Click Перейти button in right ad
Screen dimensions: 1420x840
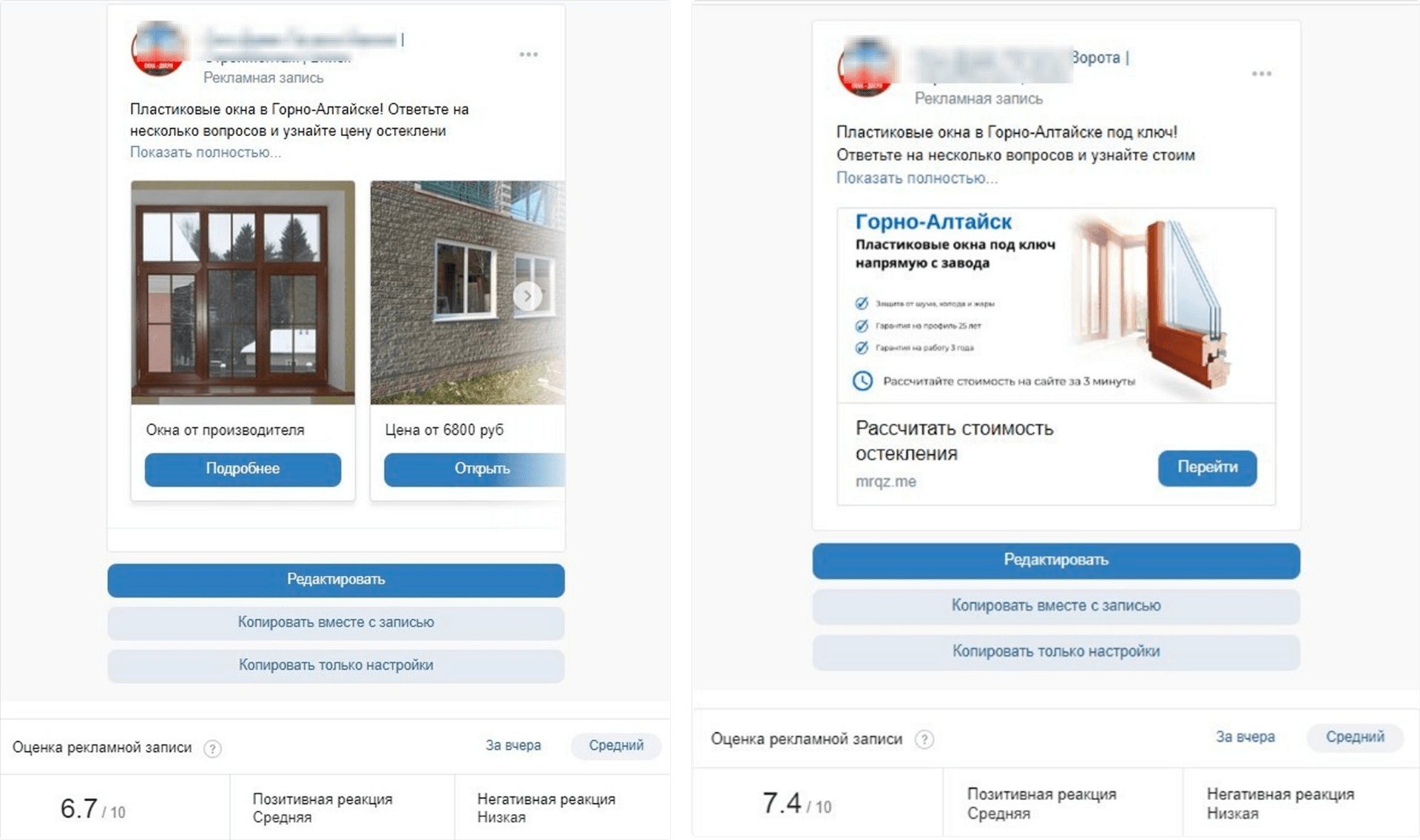(x=1207, y=467)
